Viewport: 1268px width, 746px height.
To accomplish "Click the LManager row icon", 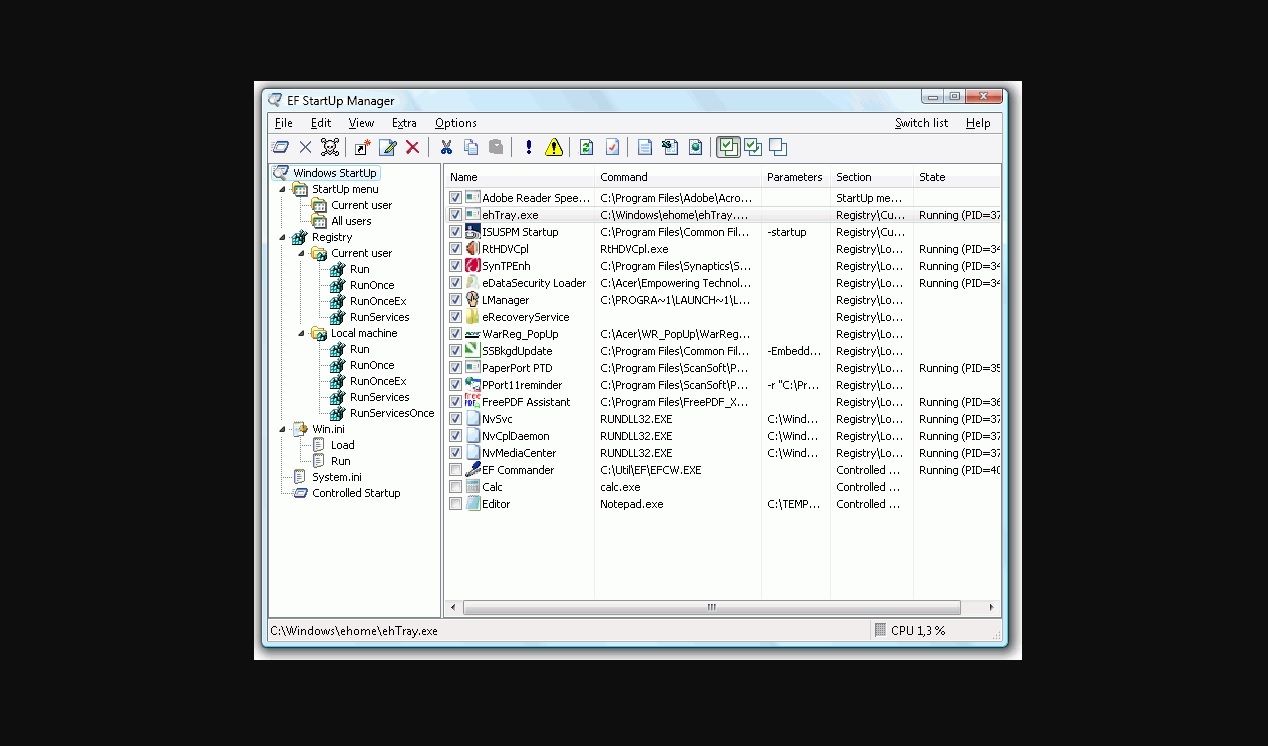I will point(473,300).
